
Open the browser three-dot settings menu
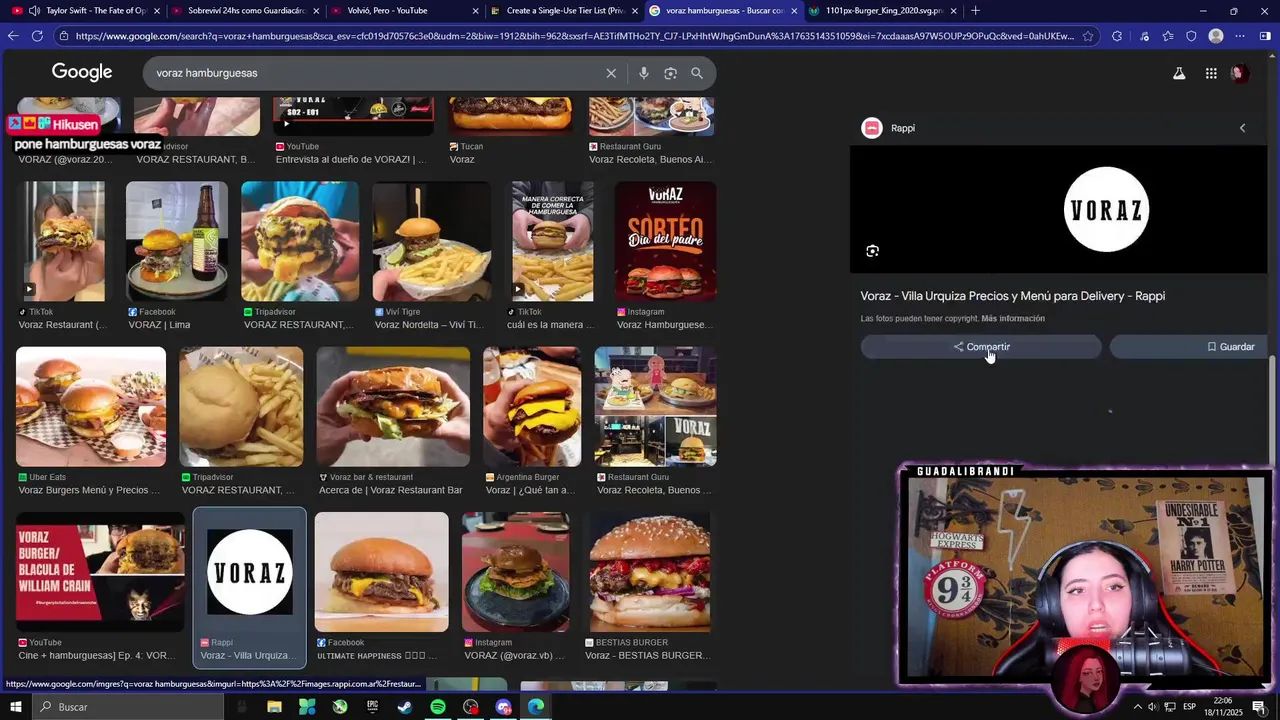click(1240, 36)
